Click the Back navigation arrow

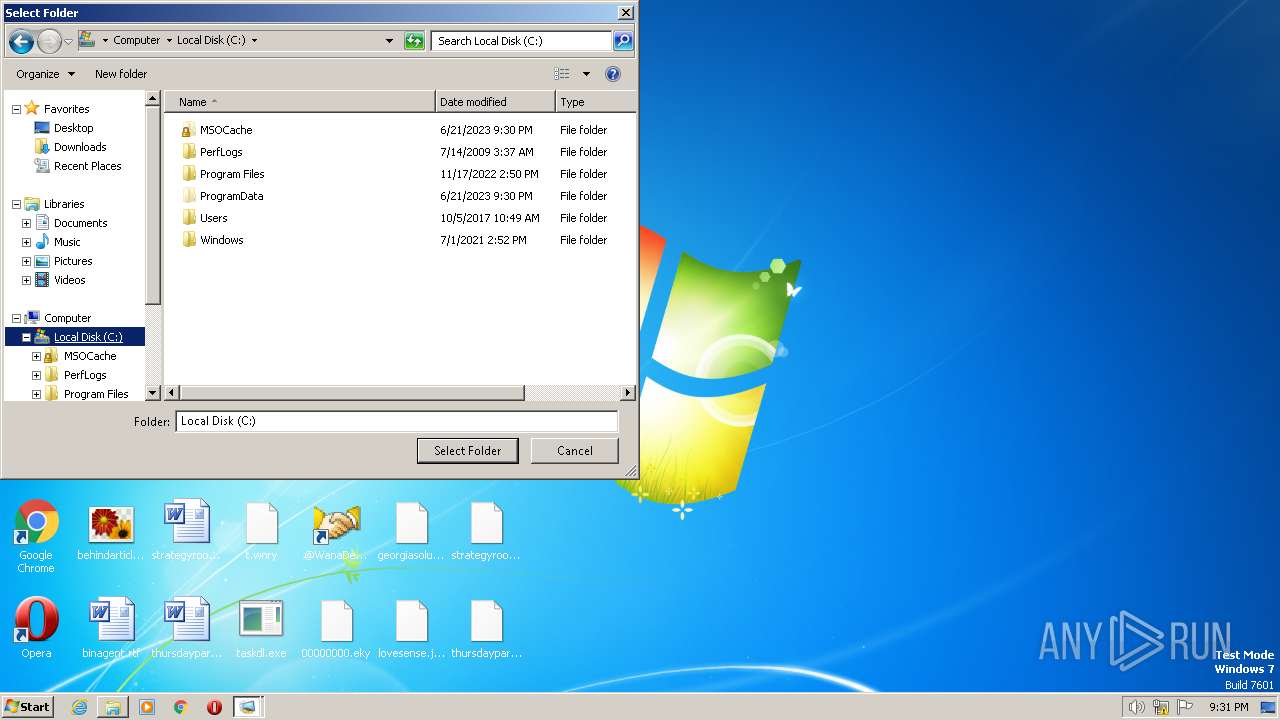coord(21,41)
